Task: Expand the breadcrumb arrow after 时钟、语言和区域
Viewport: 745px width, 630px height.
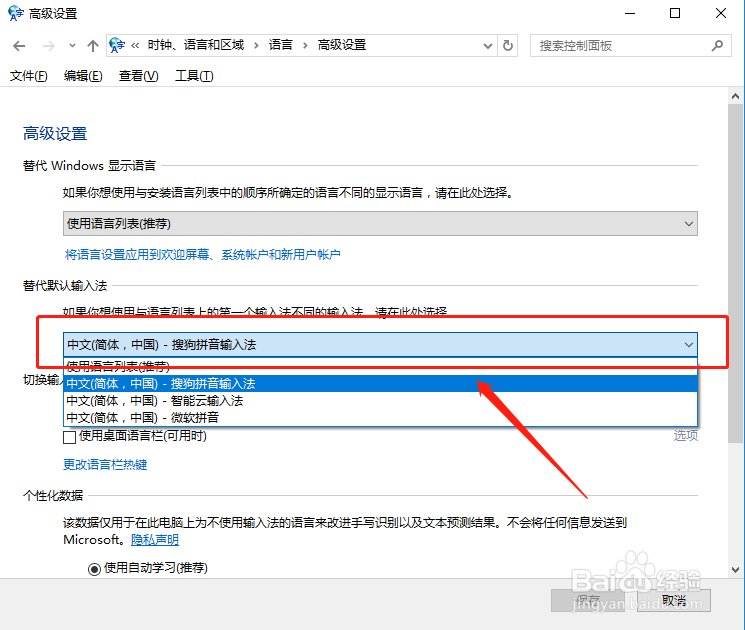Action: (256, 46)
